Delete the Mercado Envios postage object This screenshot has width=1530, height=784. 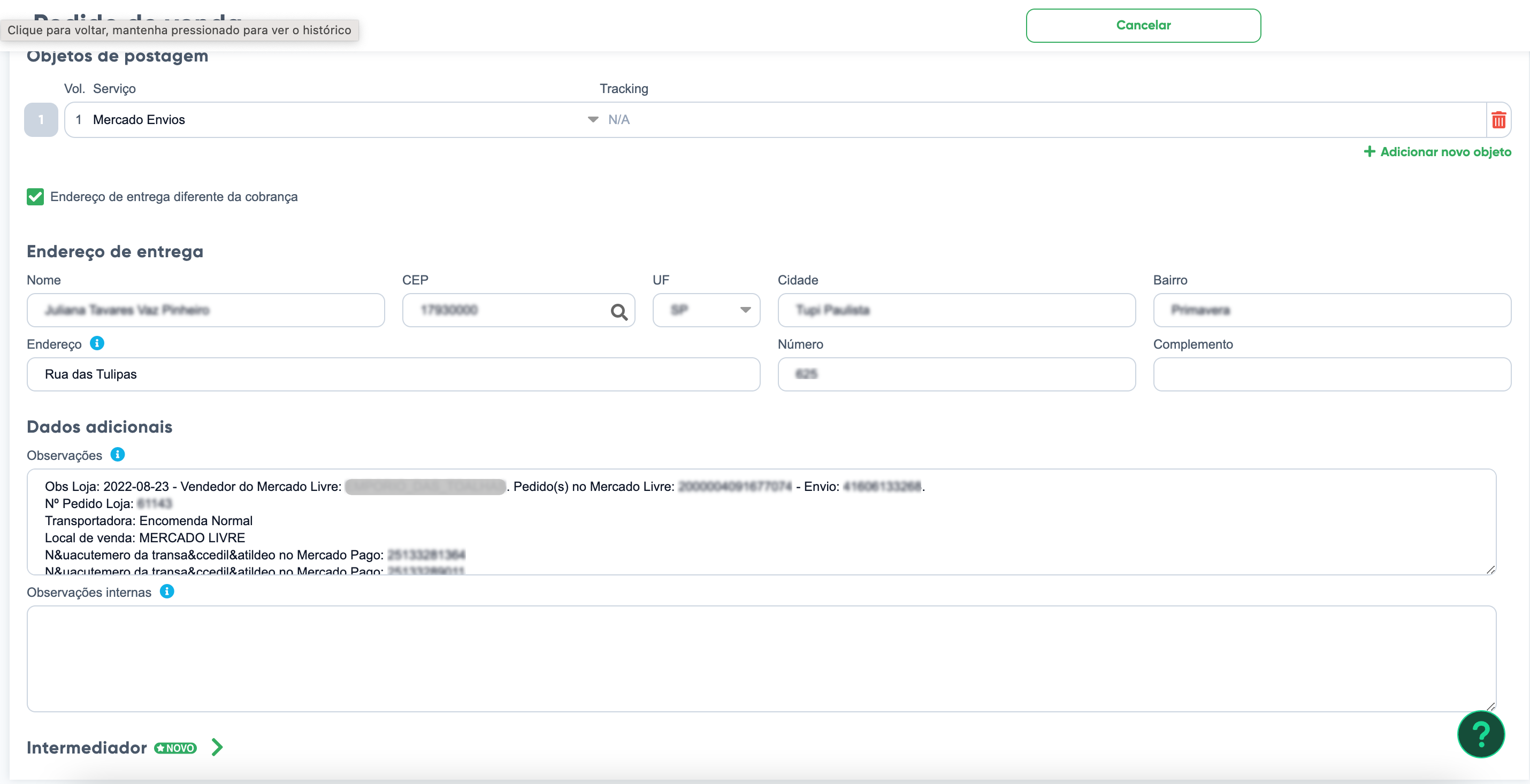(x=1498, y=120)
